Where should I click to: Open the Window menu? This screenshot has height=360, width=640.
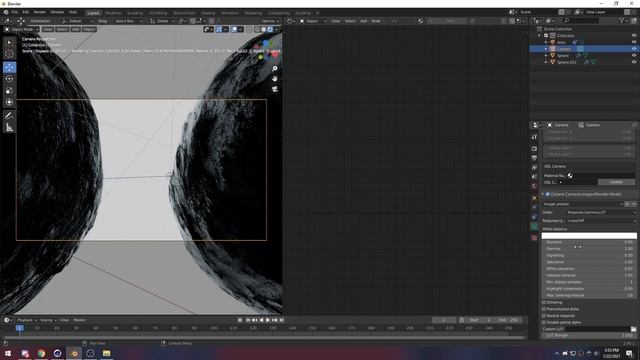tap(57, 12)
